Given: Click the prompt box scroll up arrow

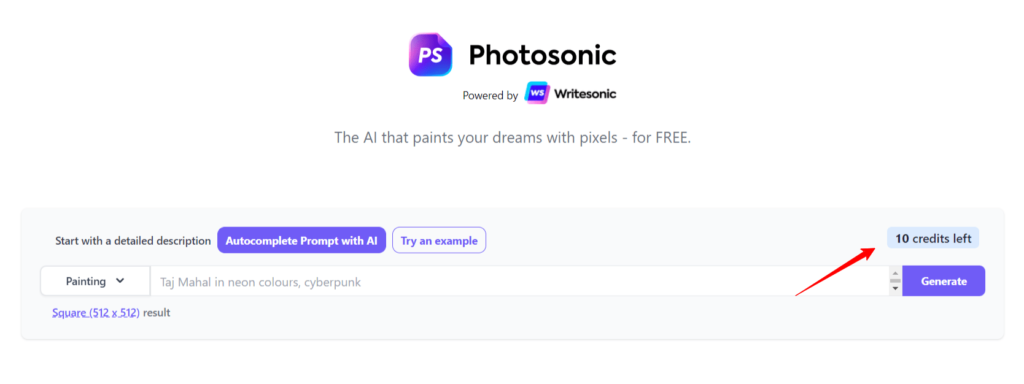Looking at the screenshot, I should [895, 274].
